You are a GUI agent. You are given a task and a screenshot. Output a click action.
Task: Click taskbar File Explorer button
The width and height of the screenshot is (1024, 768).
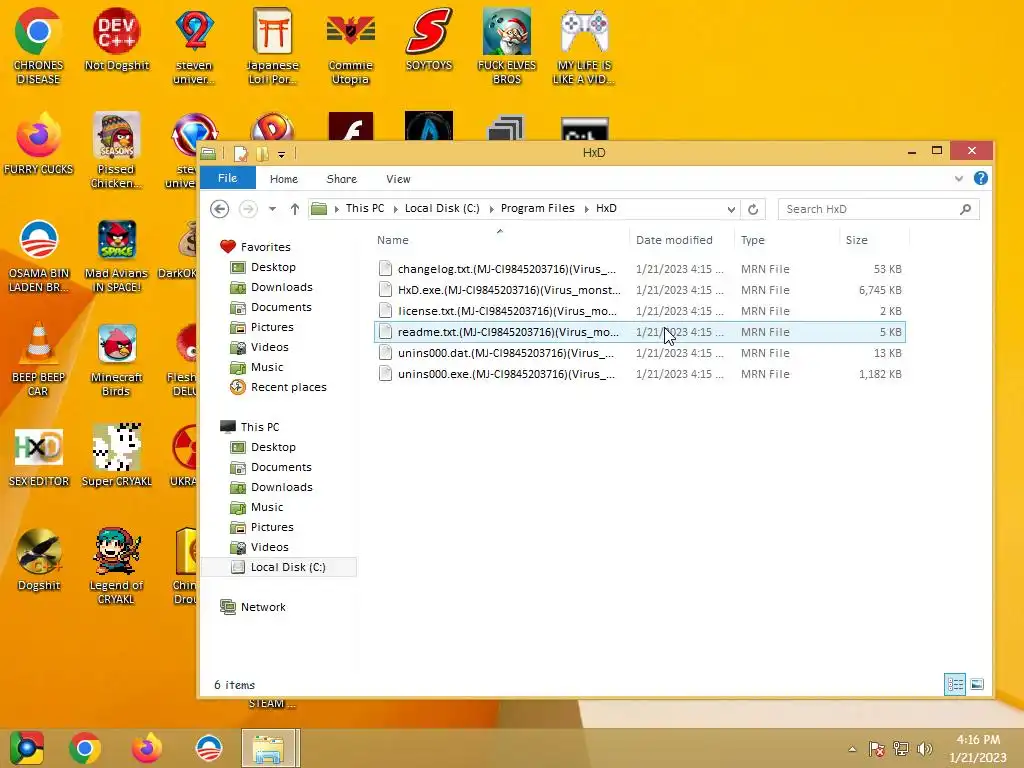[270, 748]
